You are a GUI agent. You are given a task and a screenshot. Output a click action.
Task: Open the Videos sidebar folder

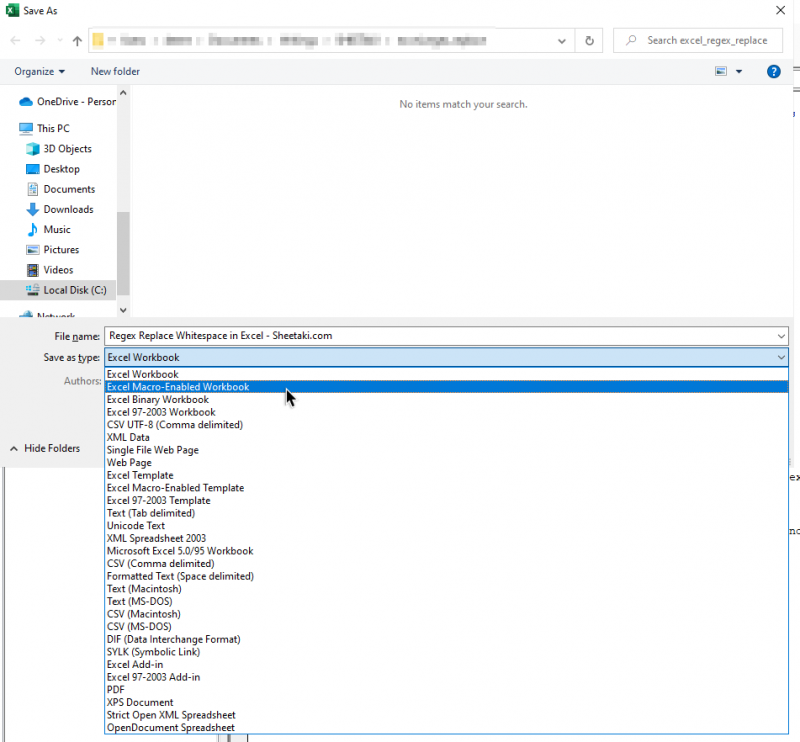59,269
